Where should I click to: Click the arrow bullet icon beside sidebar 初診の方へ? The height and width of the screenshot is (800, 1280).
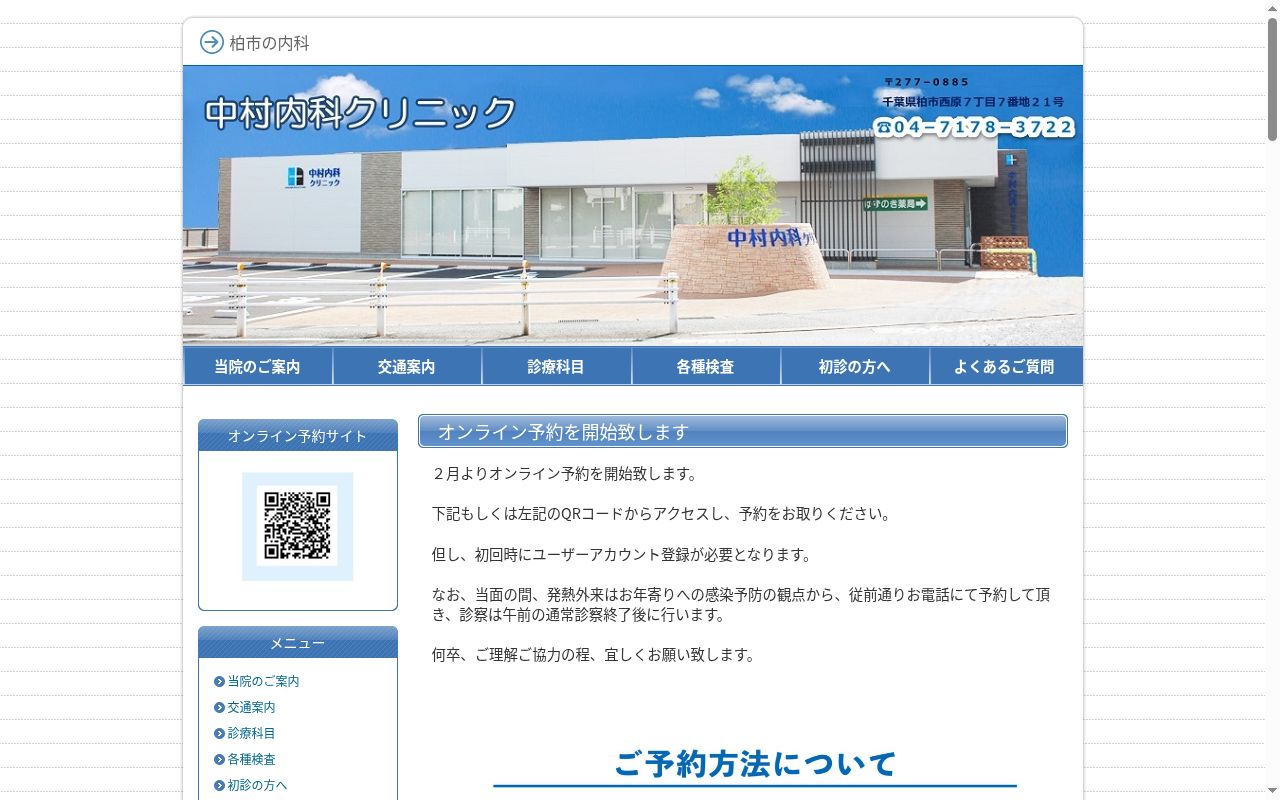(x=219, y=785)
